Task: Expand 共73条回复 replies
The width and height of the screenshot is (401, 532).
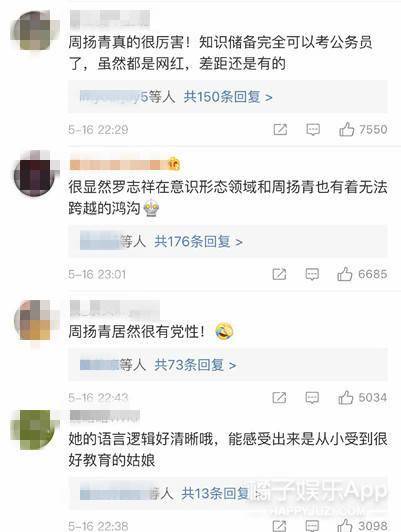Action: tap(195, 365)
